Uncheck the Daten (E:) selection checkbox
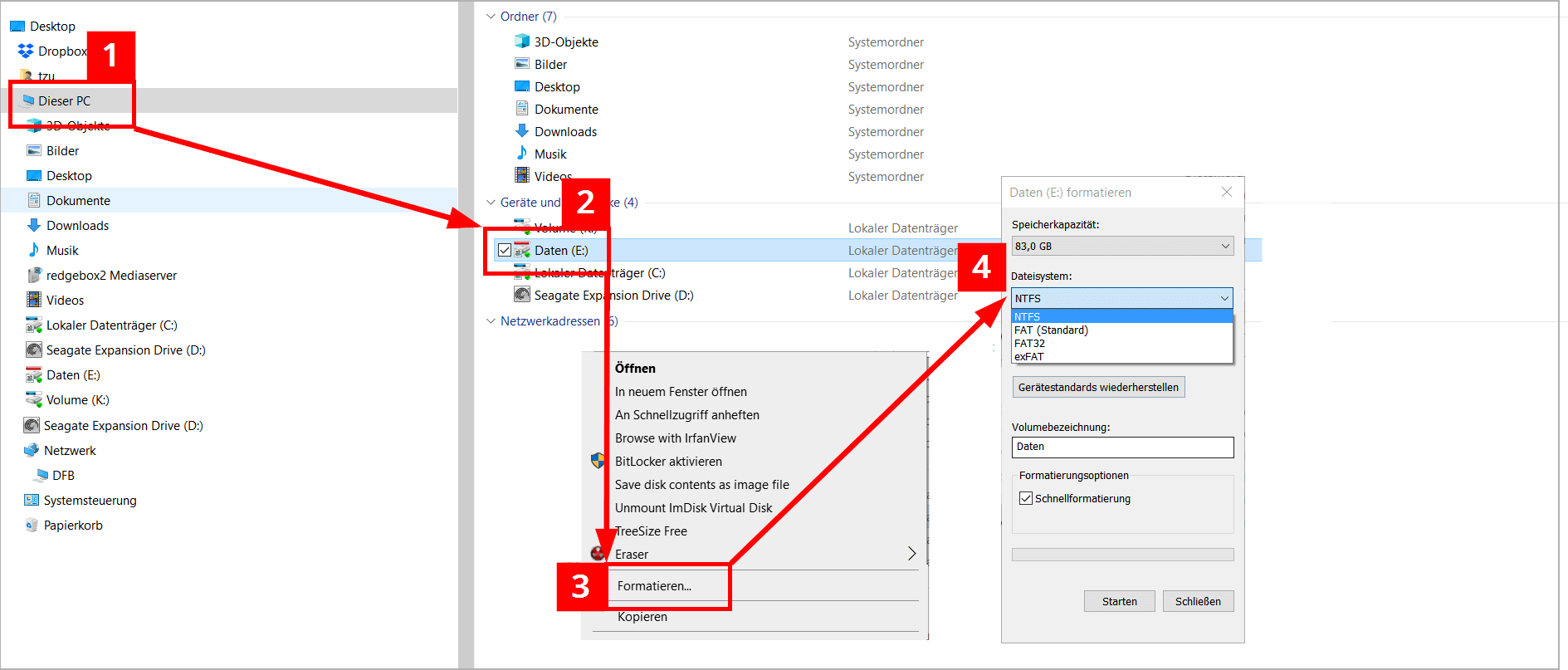1568x670 pixels. pyautogui.click(x=505, y=250)
